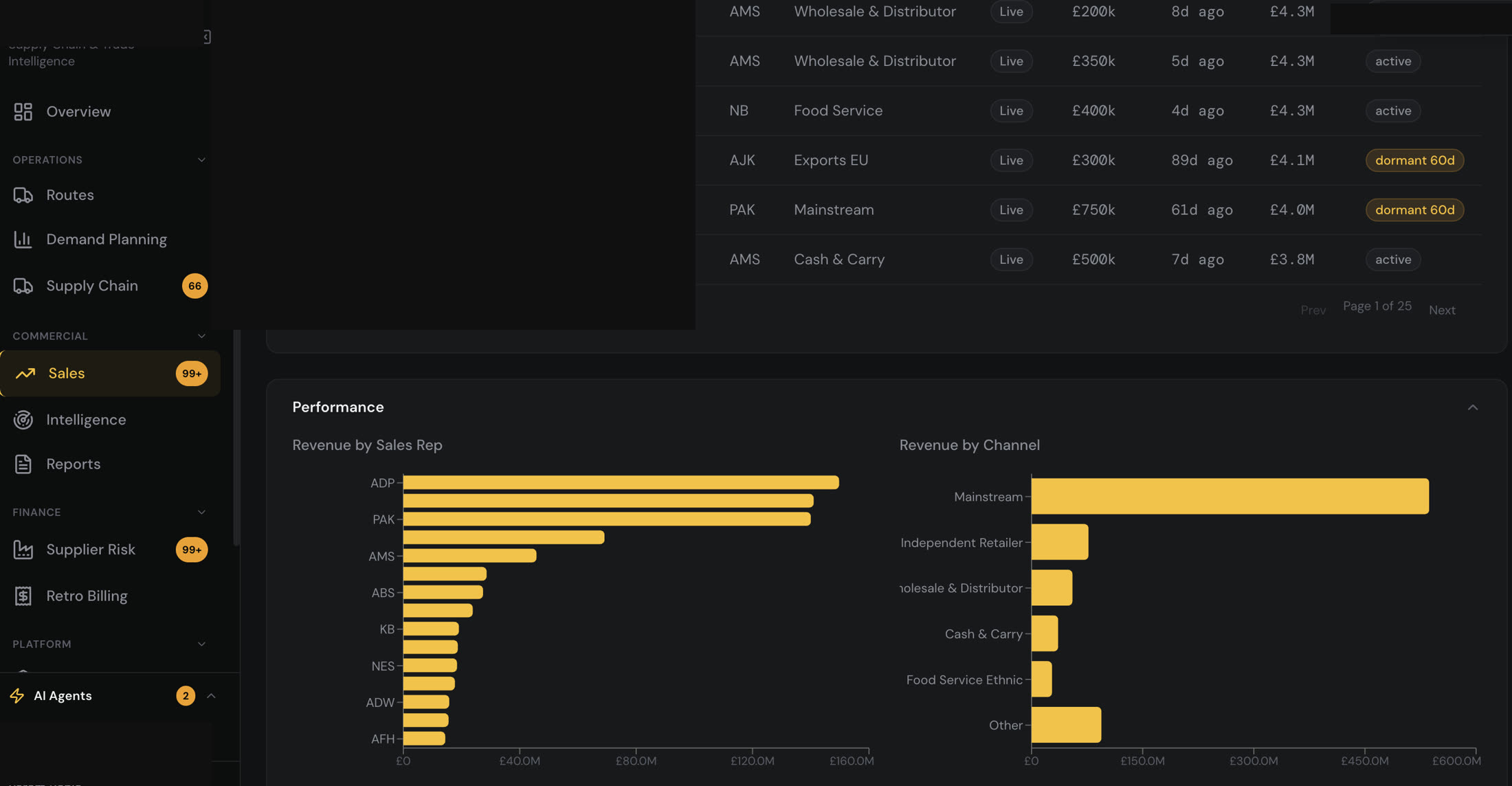Click the Food Service Ethnic channel bar
This screenshot has height=786, width=1512.
[1041, 680]
